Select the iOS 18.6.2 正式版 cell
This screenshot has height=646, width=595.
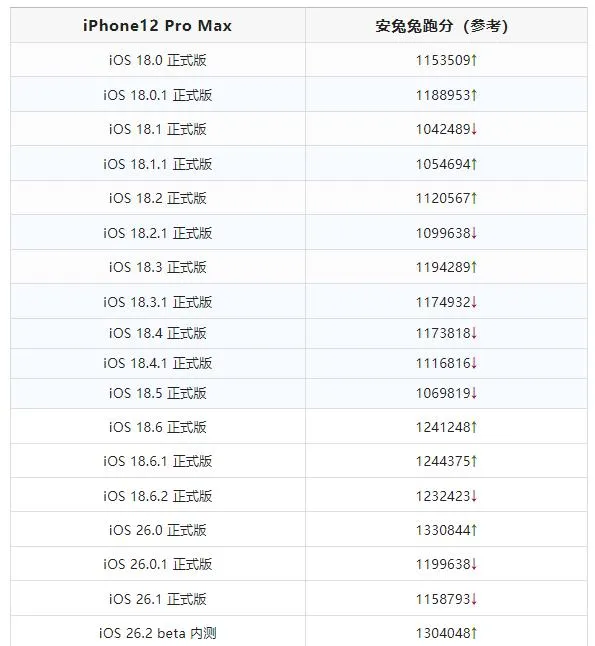point(157,496)
